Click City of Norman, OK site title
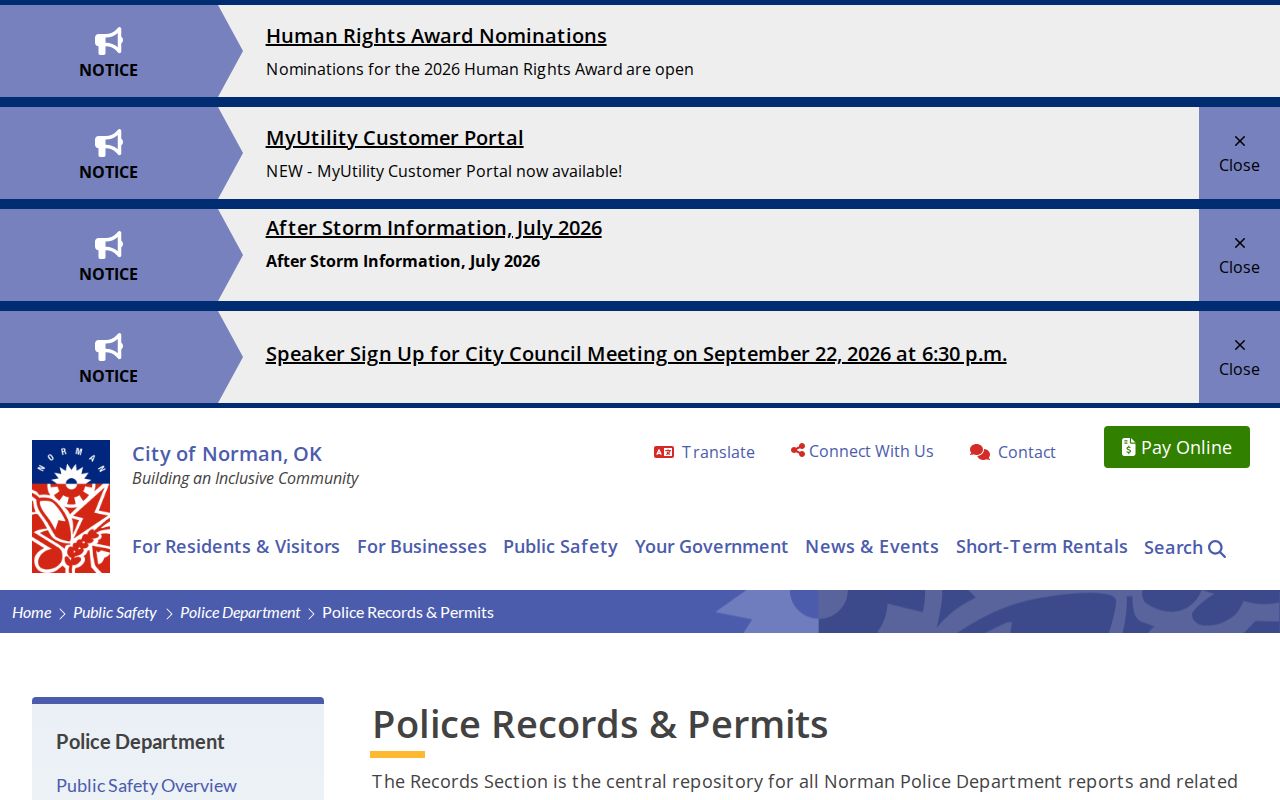Screen dimensions: 1280x800 [x=227, y=454]
